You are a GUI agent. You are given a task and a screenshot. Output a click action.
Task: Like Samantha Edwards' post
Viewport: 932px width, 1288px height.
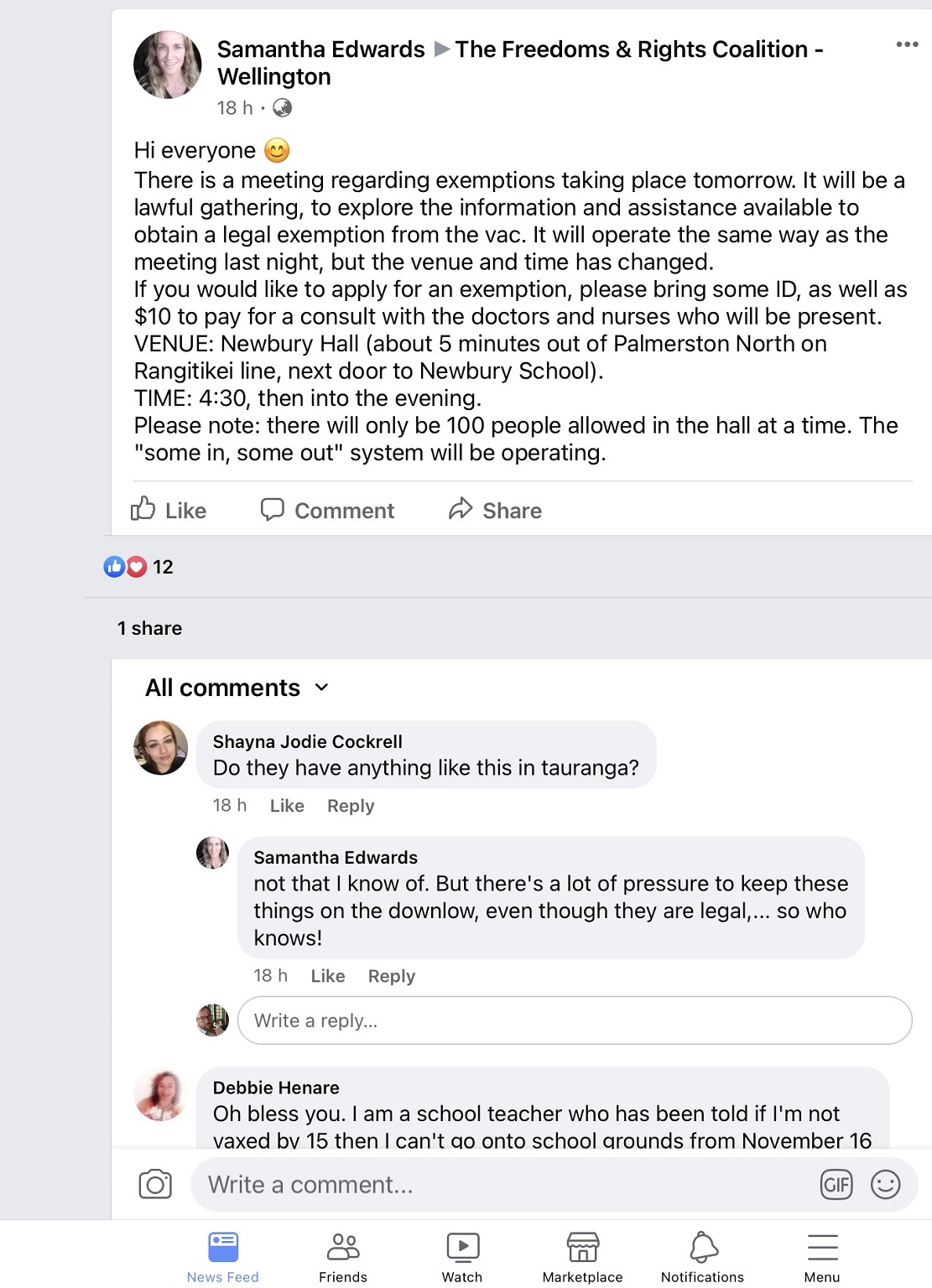[169, 510]
